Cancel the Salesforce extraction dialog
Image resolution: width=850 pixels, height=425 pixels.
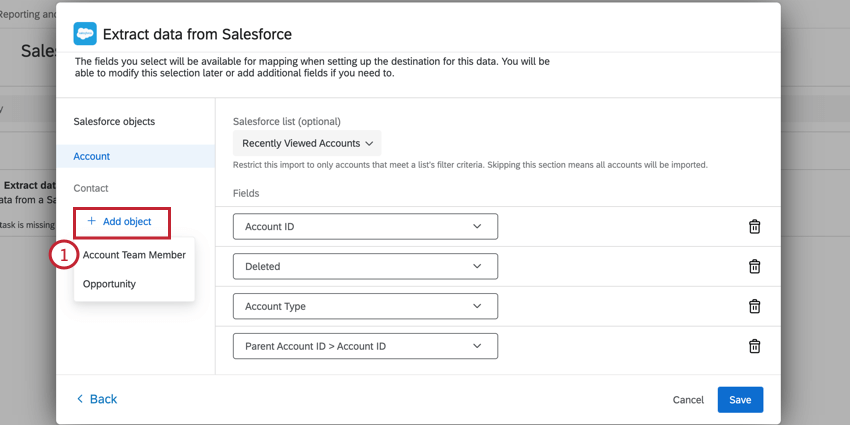point(688,400)
